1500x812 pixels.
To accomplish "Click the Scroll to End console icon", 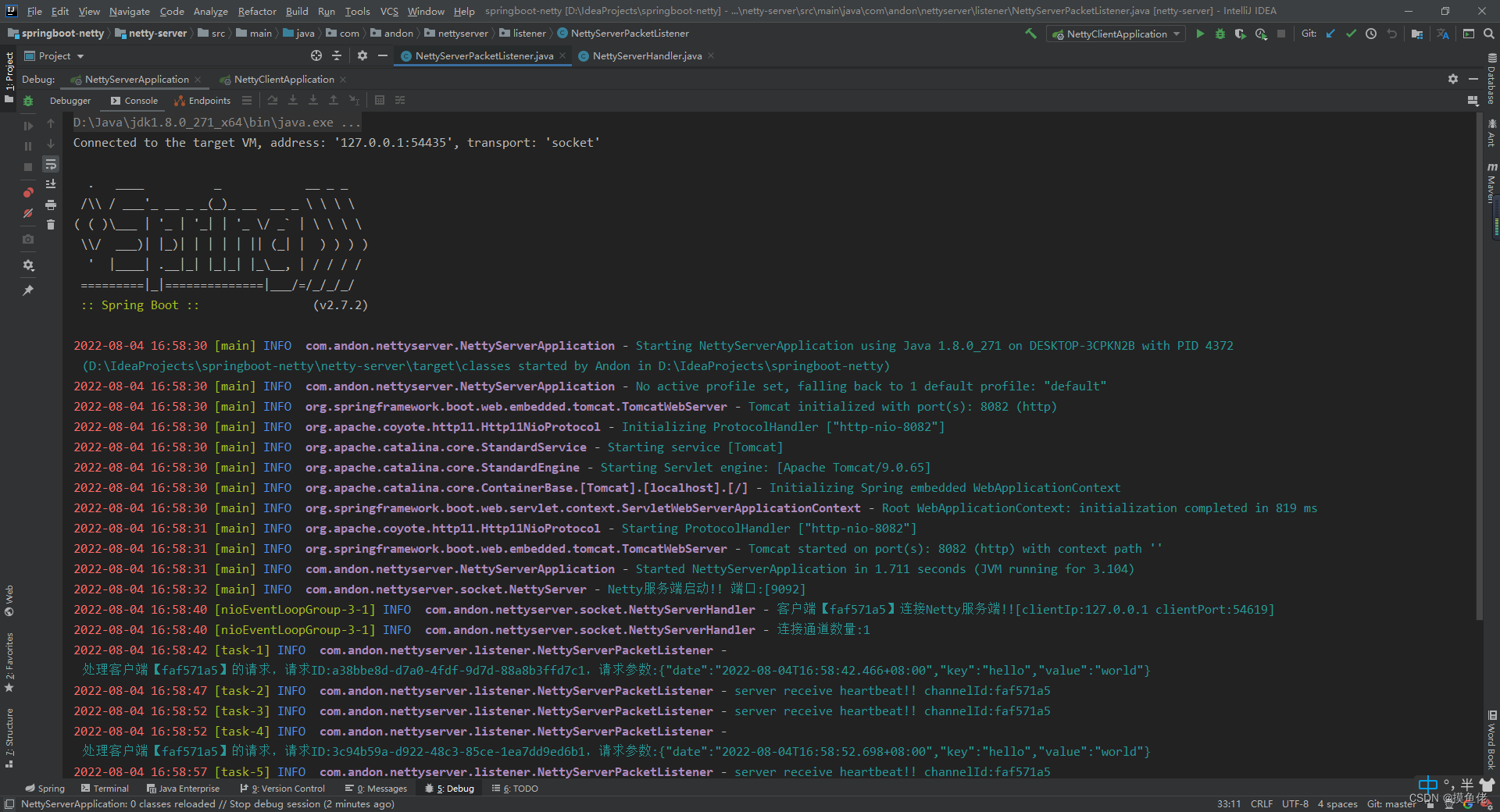I will [x=51, y=184].
